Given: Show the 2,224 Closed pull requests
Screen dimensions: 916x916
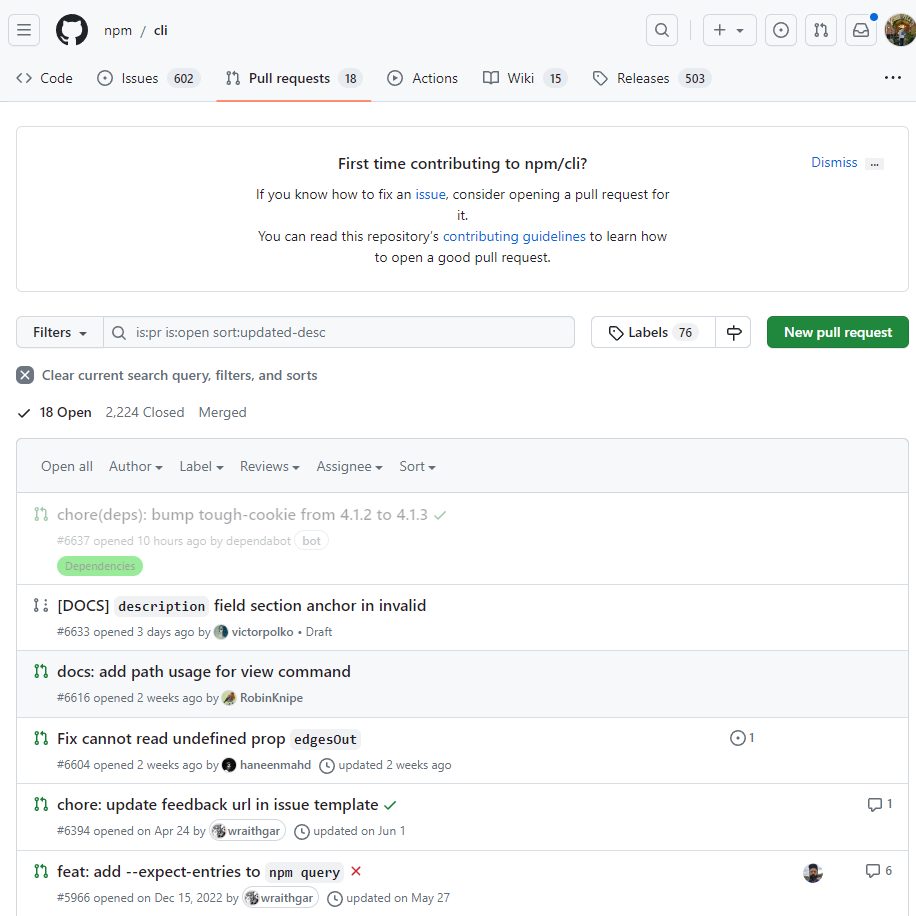Looking at the screenshot, I should tap(145, 412).
